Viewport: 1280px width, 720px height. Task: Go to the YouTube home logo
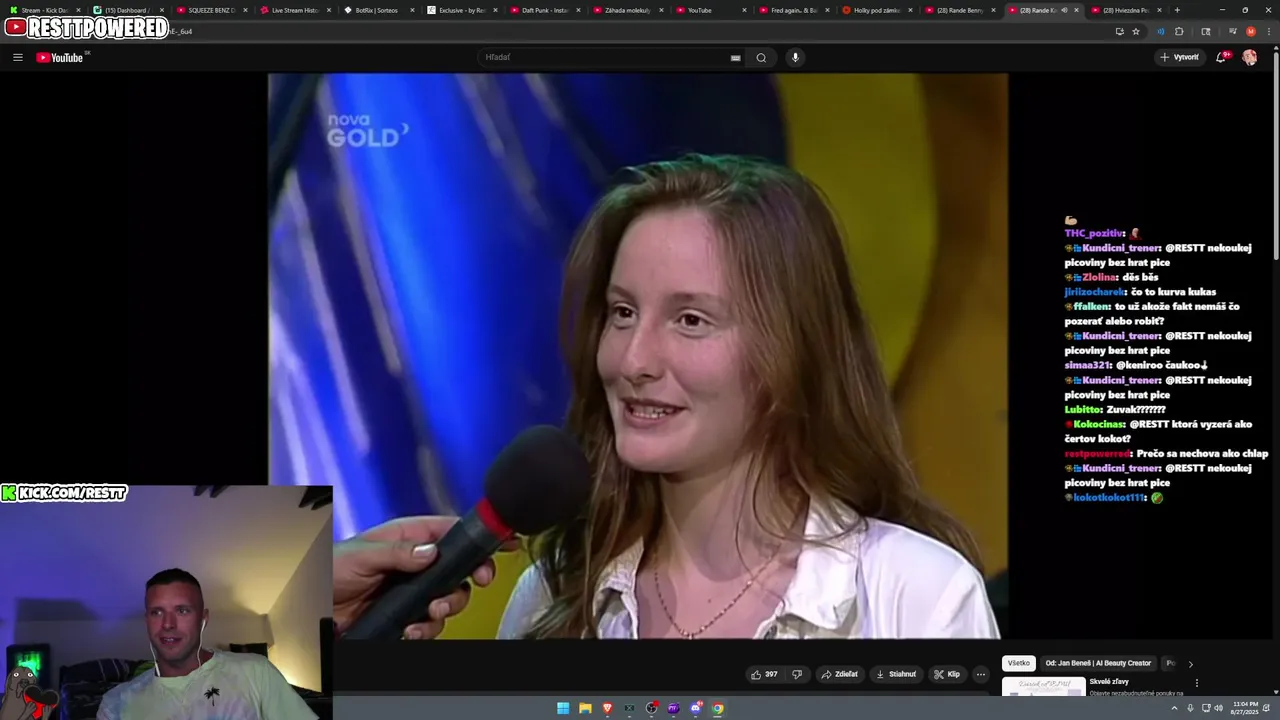coord(60,57)
